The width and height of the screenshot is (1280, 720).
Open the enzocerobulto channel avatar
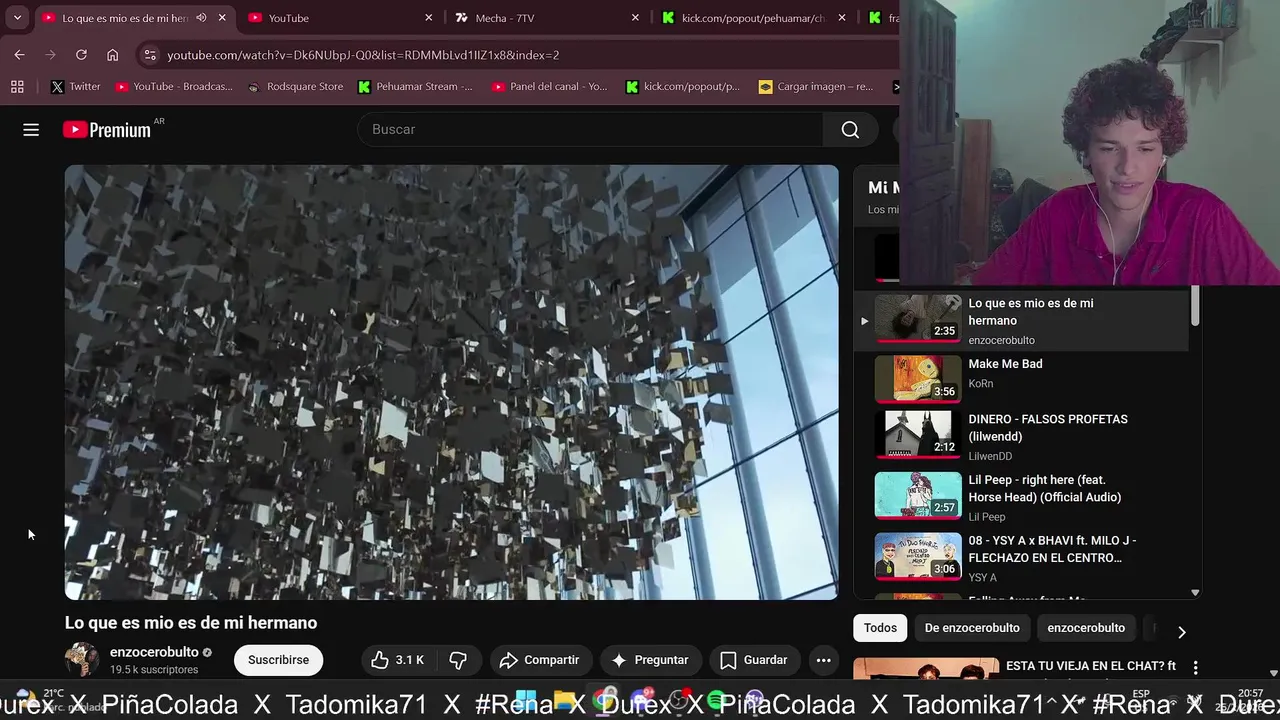(82, 660)
